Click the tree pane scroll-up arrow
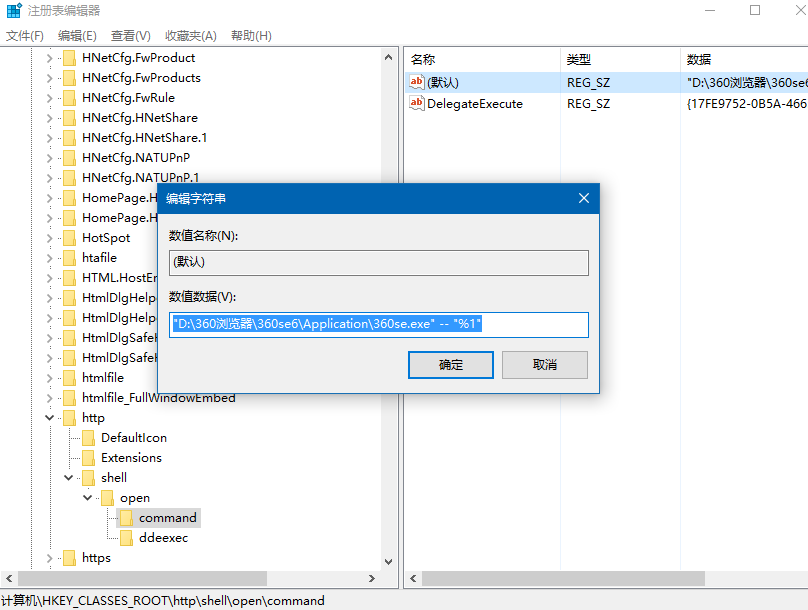The height and width of the screenshot is (610, 808). coord(389,57)
